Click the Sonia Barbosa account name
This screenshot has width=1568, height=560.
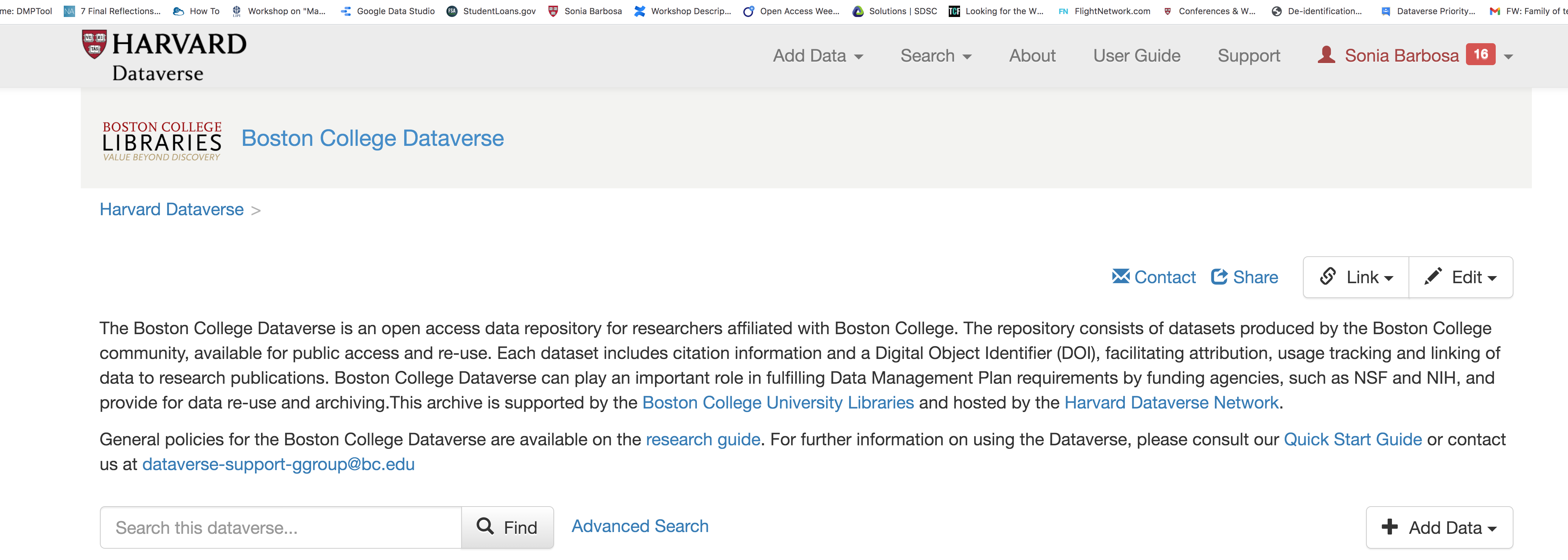(x=1401, y=55)
